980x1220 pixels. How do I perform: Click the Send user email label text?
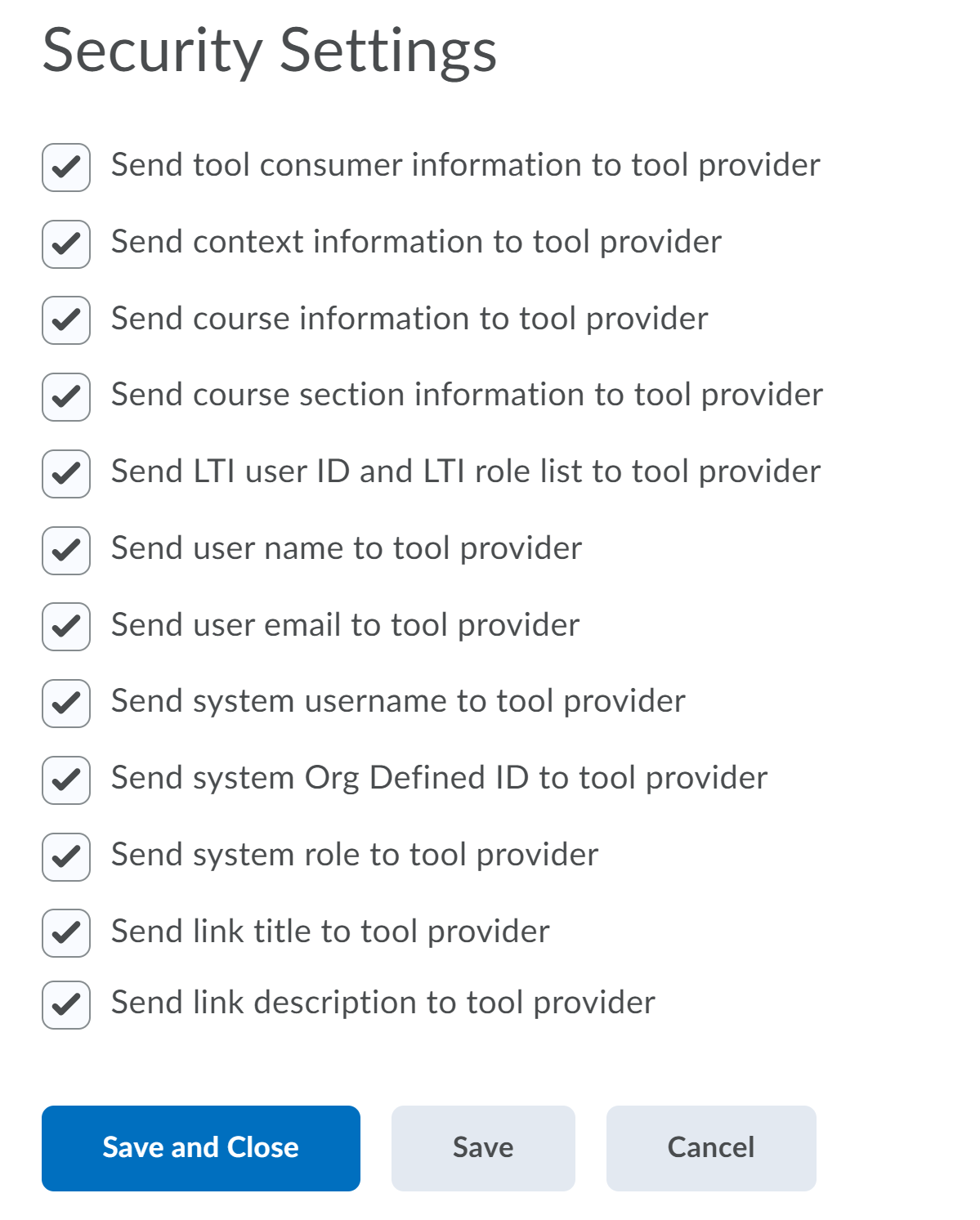point(345,625)
